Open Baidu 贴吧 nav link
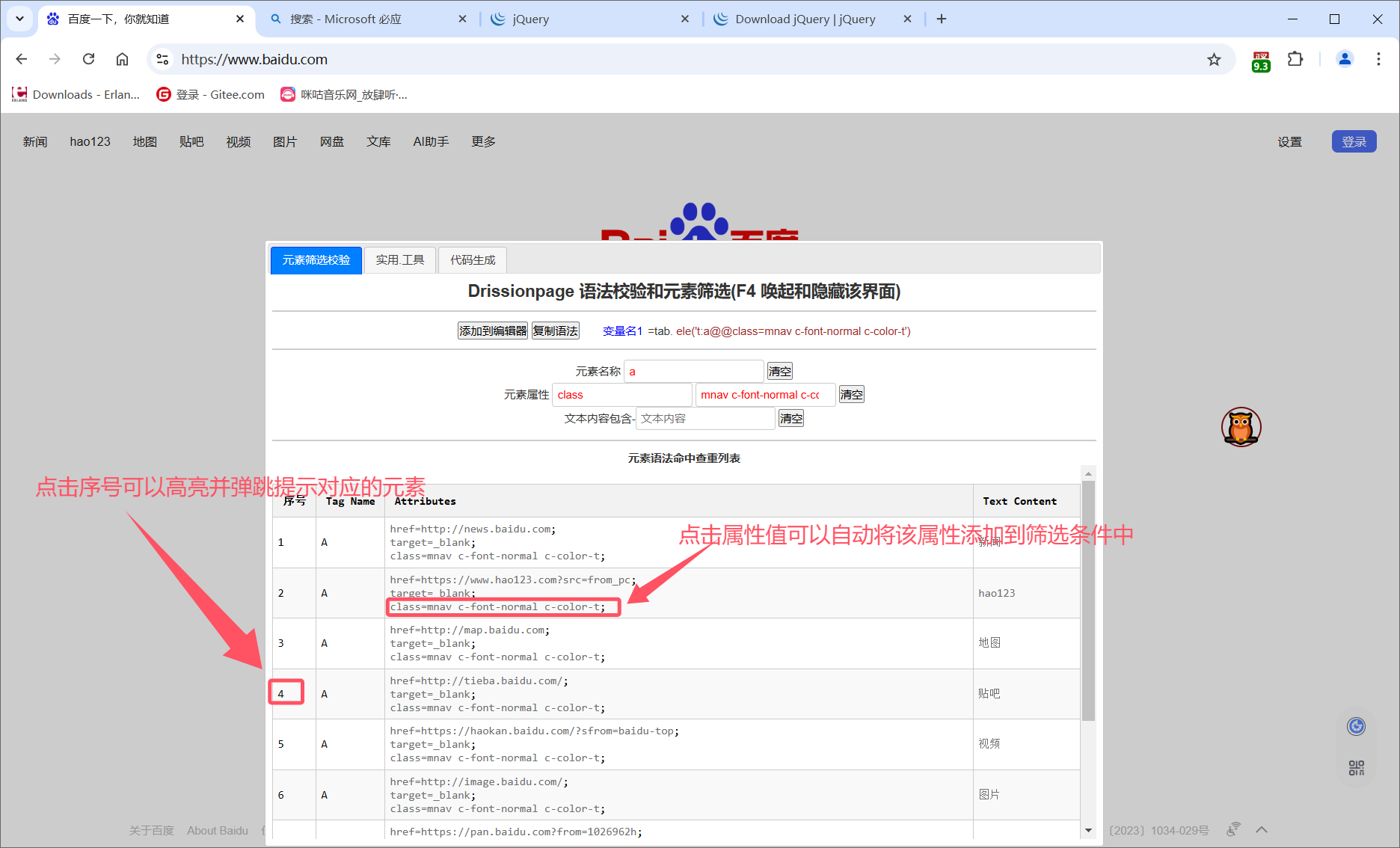Viewport: 1400px width, 848px height. coord(191,141)
